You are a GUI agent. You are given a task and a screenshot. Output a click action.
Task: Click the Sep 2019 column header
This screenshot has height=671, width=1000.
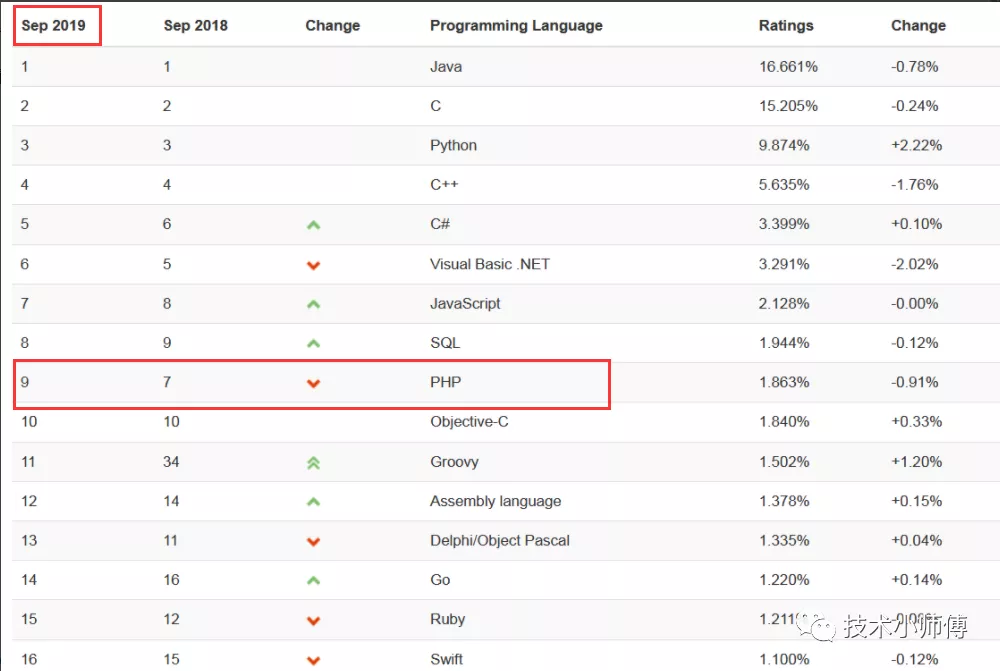coord(54,25)
